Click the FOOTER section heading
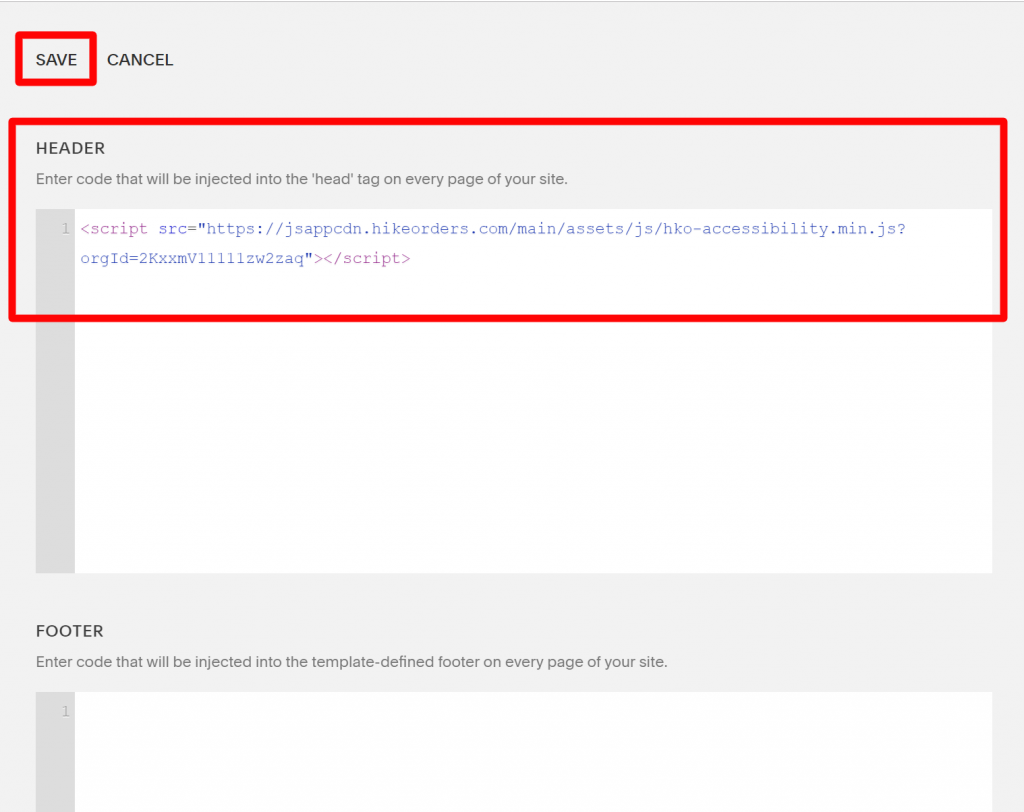The image size is (1024, 812). [70, 631]
